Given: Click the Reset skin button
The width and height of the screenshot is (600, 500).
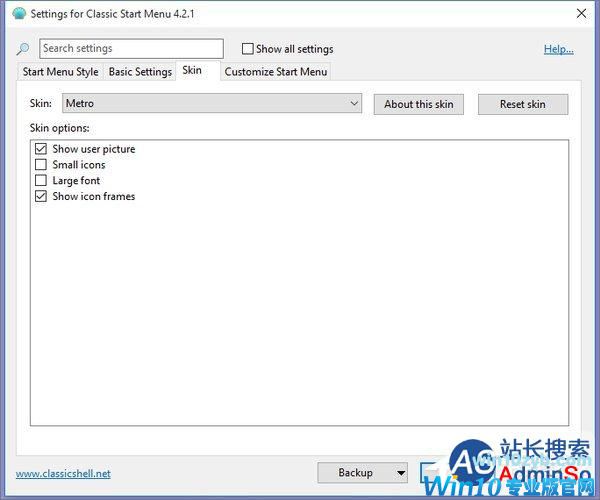Looking at the screenshot, I should [522, 104].
